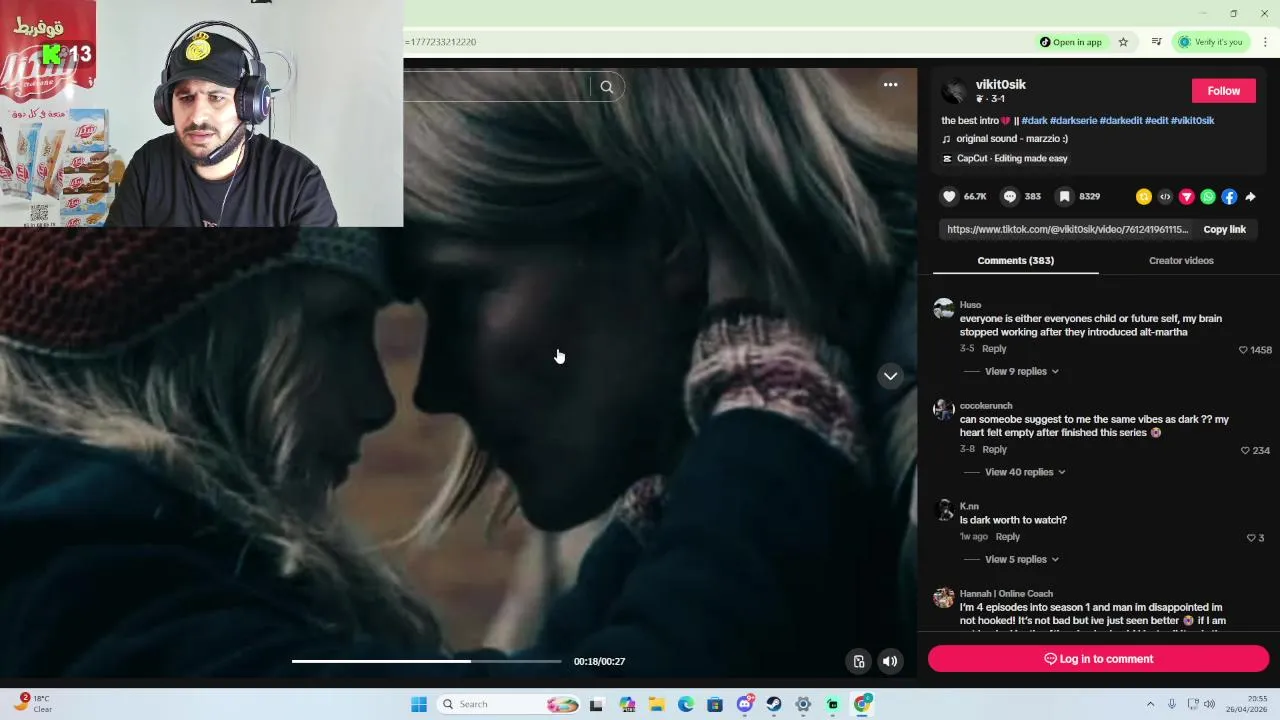Open the browser three-dot menu
Image resolution: width=1280 pixels, height=720 pixels.
click(x=1265, y=42)
